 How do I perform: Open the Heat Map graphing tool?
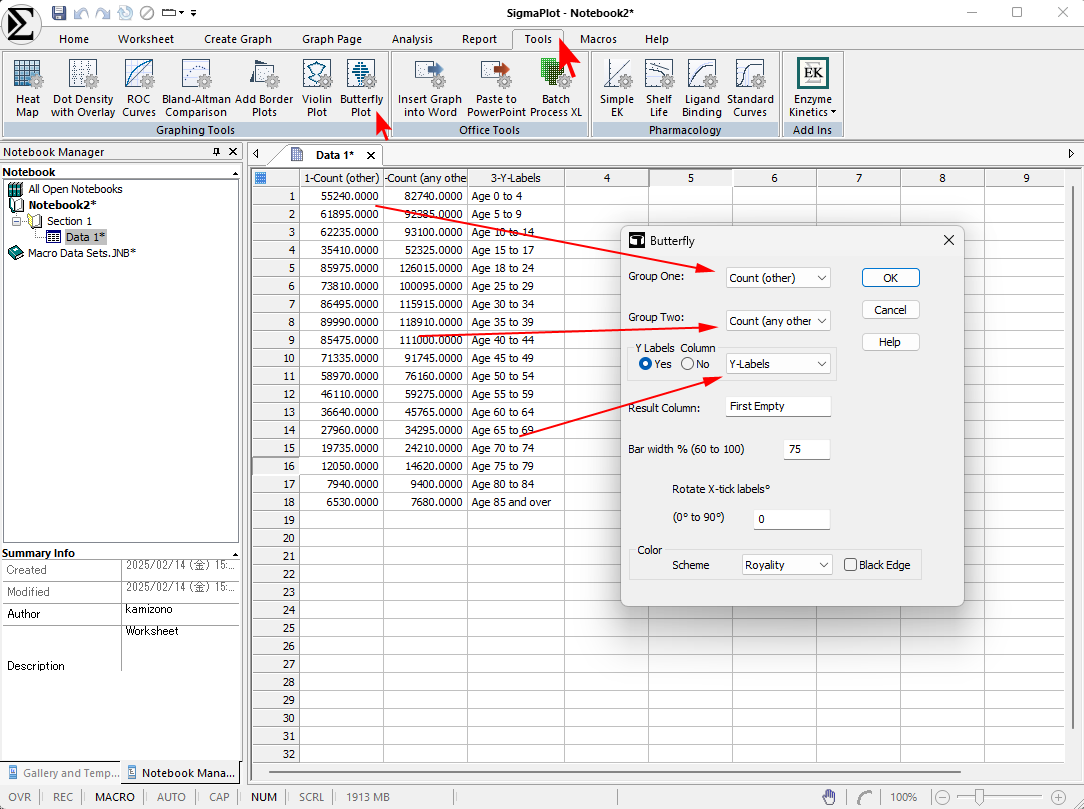point(28,88)
